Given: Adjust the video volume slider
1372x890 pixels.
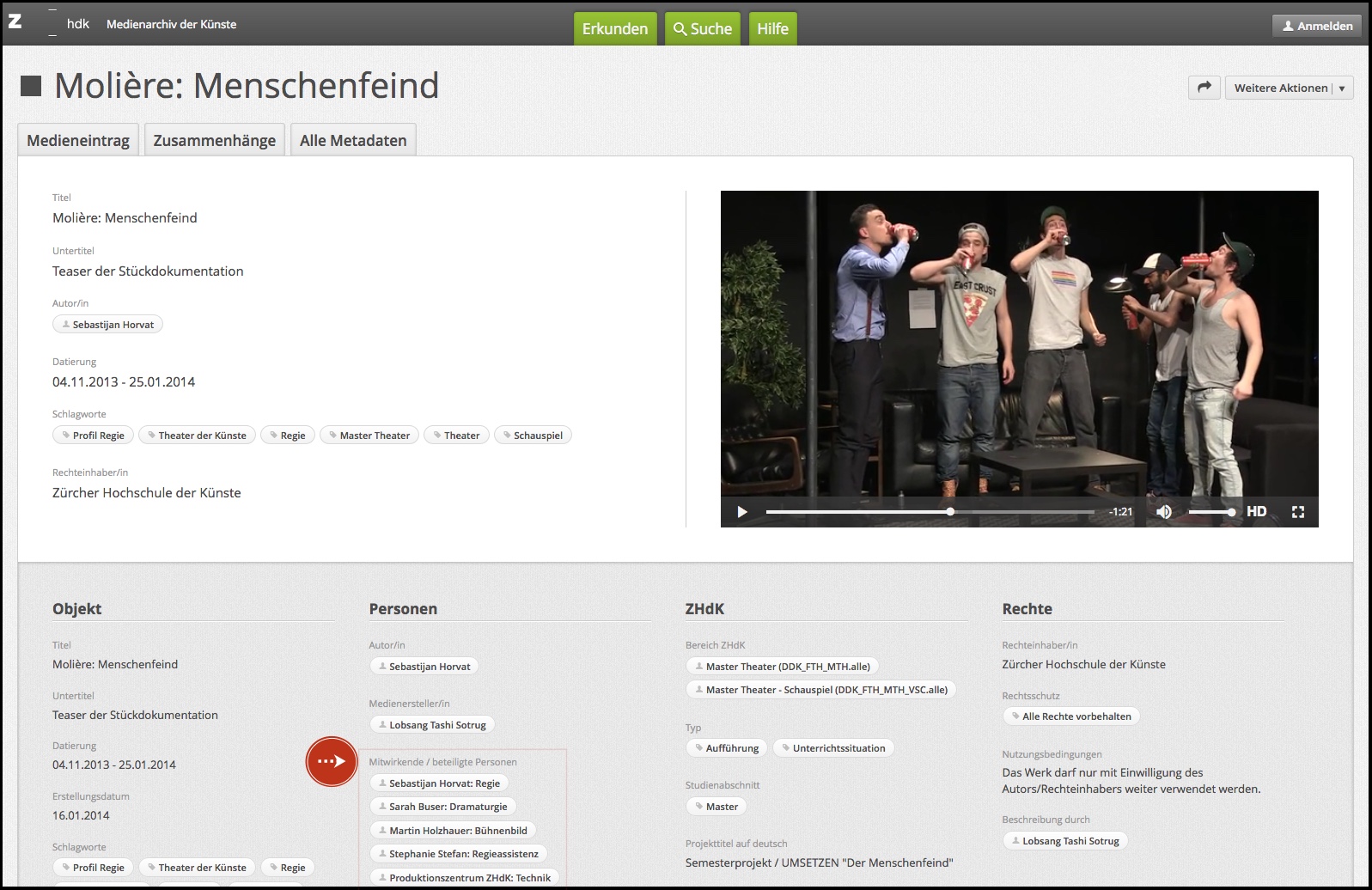Looking at the screenshot, I should click(1211, 512).
